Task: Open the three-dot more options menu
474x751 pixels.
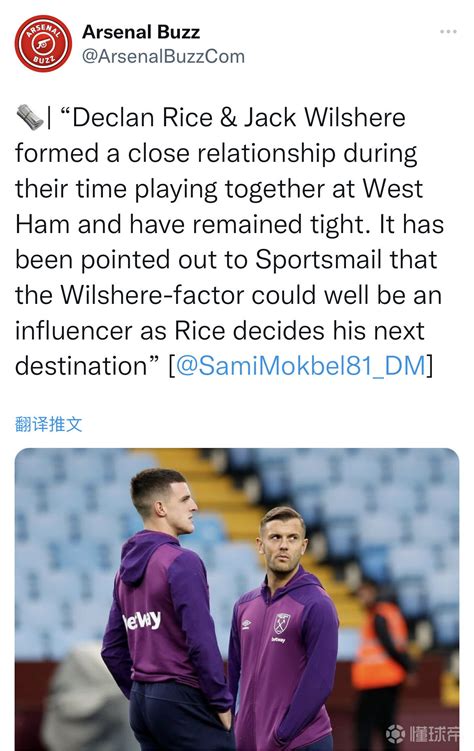Action: point(448,32)
